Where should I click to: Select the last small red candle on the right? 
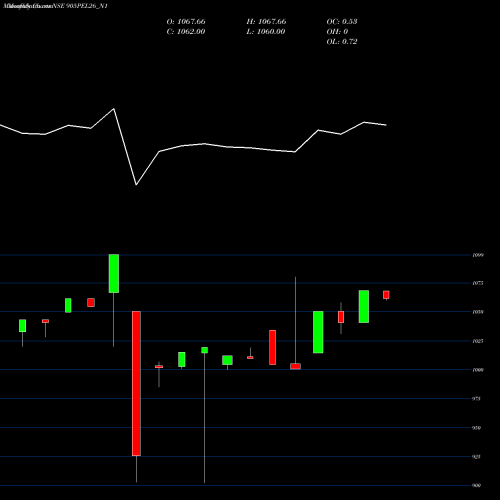(x=386, y=295)
